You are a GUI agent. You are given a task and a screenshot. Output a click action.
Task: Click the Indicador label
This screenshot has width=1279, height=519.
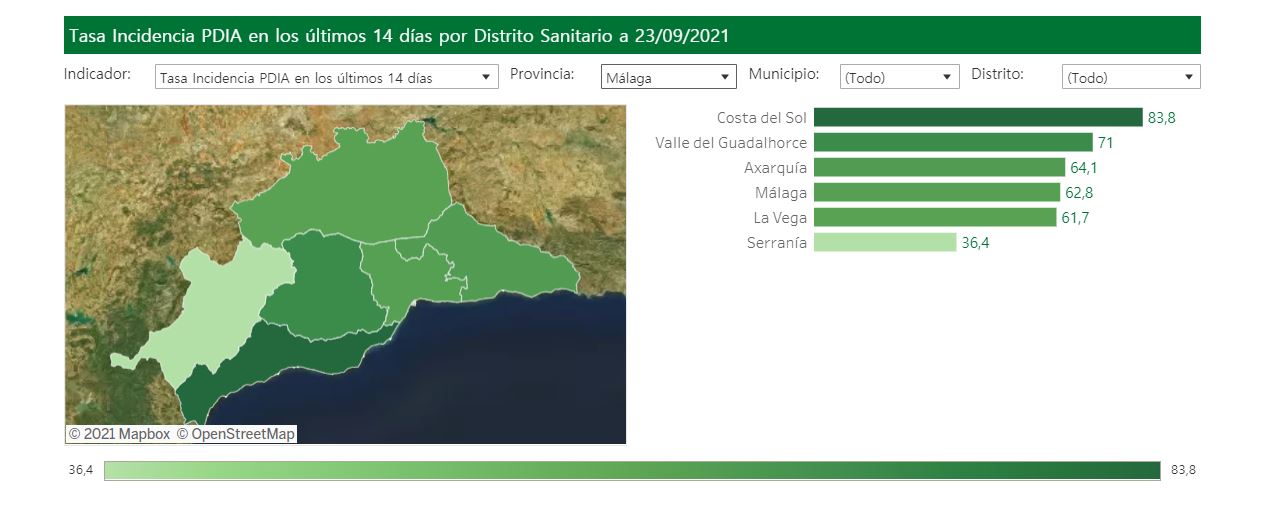97,74
